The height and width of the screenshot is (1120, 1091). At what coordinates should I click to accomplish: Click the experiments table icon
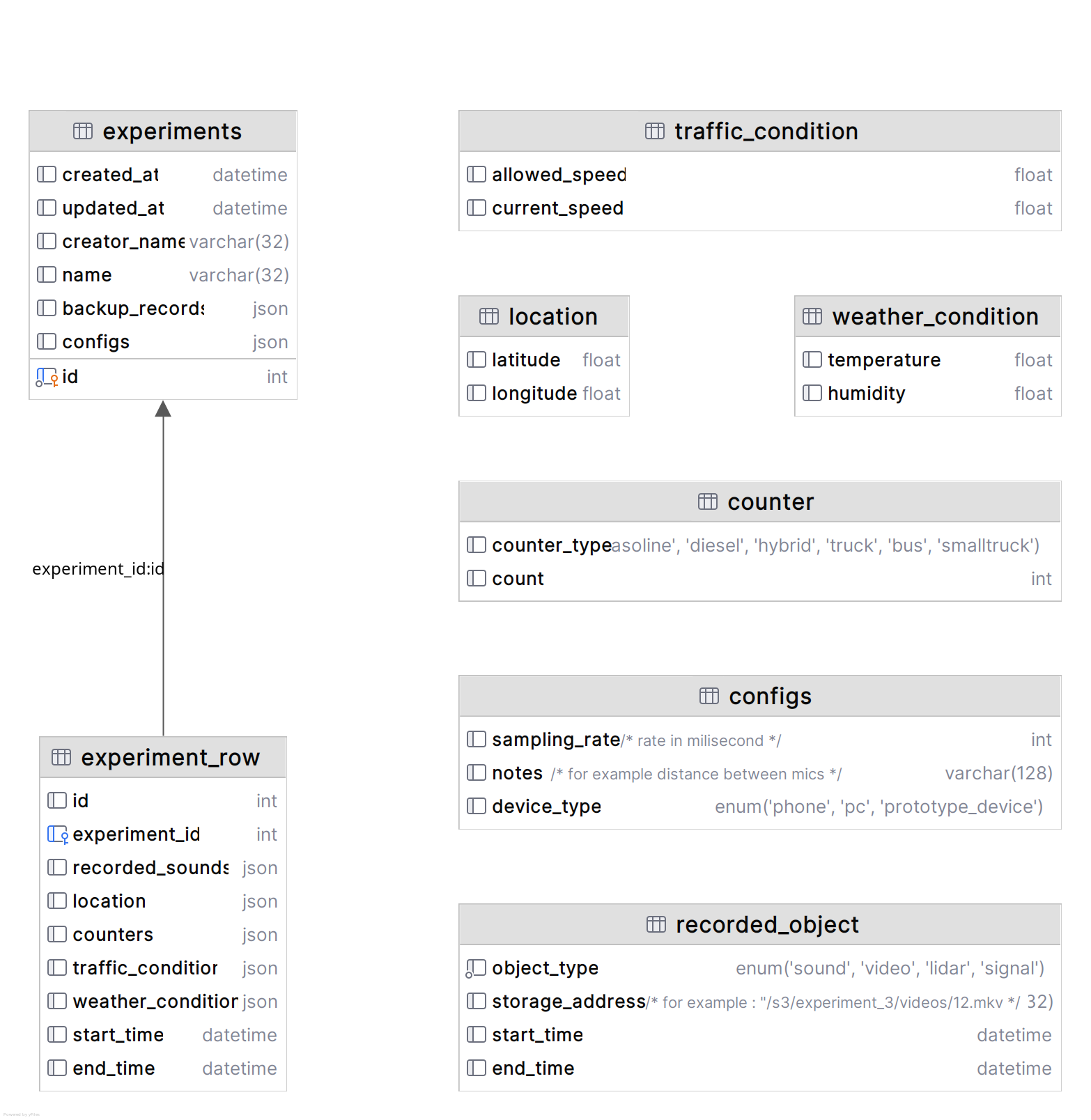[x=83, y=131]
